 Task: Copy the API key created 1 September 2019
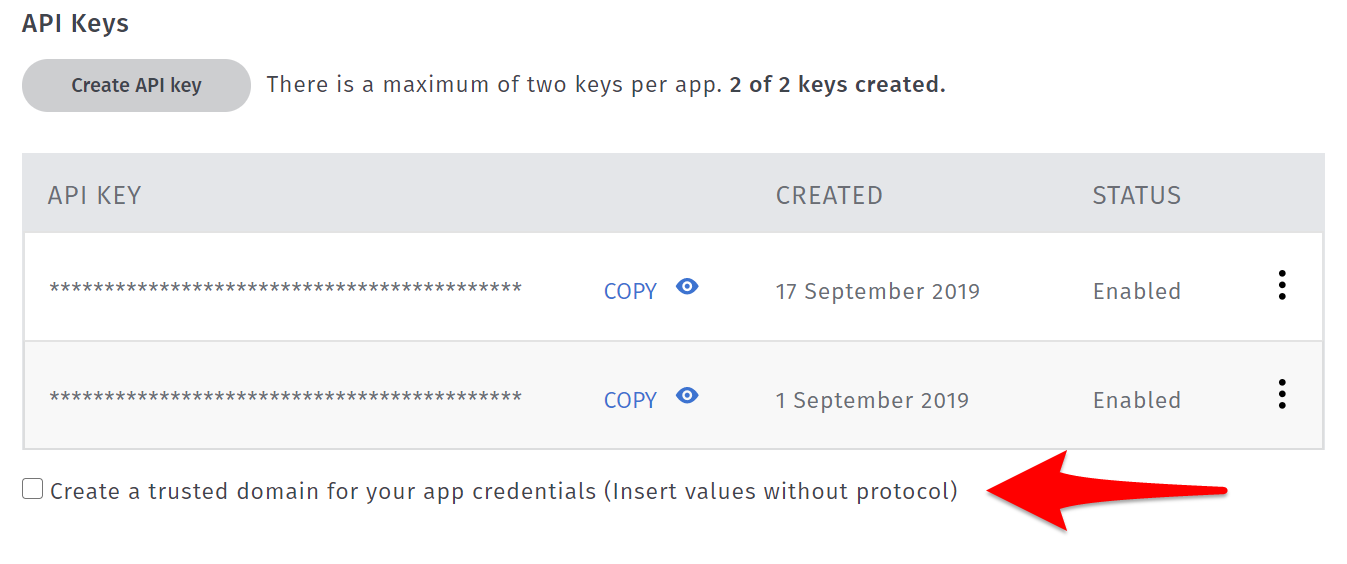tap(630, 401)
